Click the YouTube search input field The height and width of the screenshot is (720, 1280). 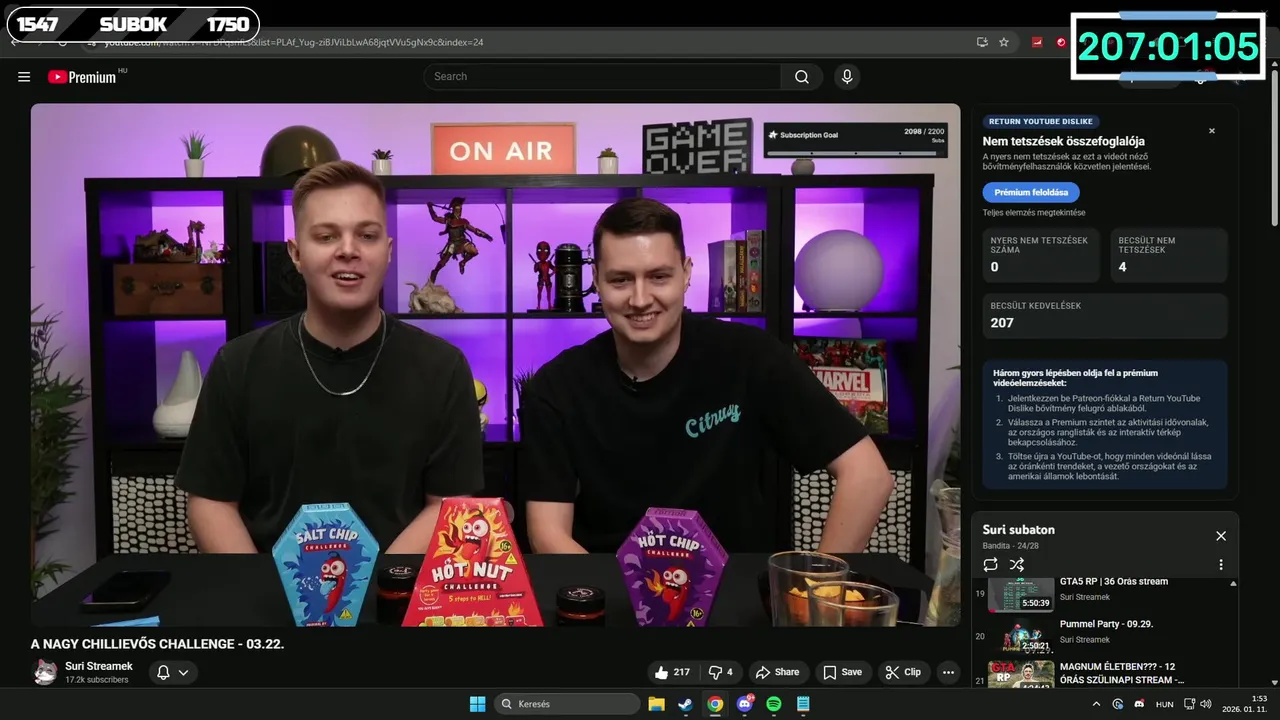pos(603,77)
